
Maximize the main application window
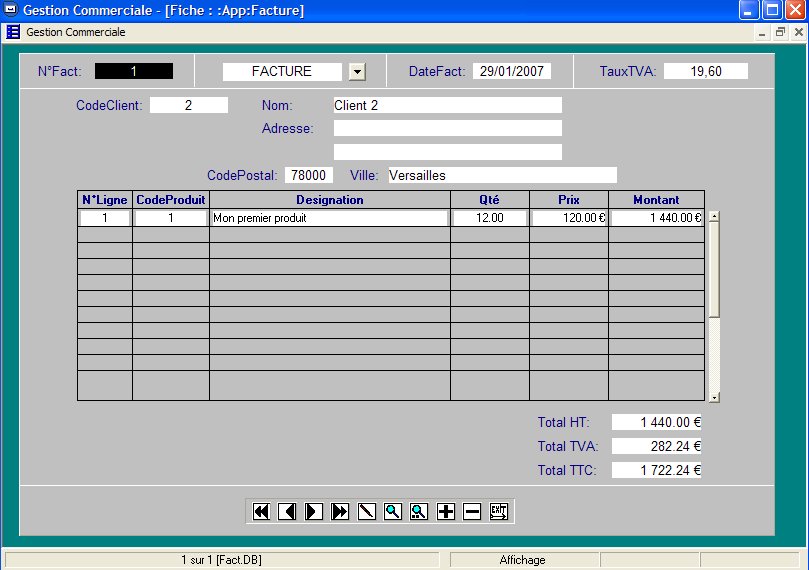772,10
